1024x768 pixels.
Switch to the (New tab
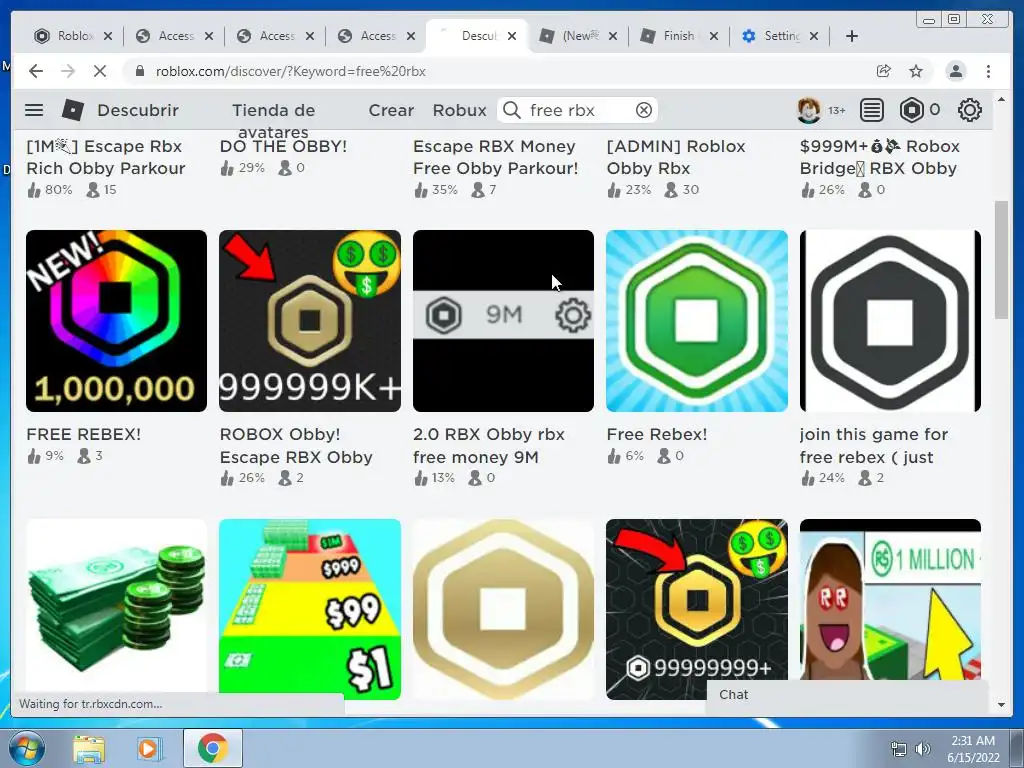(577, 36)
